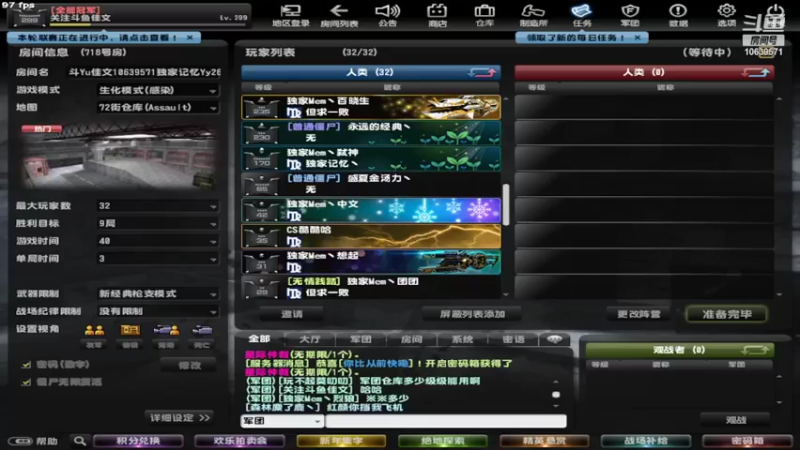Open the 最大玩家数 max players dropdown

coord(158,206)
